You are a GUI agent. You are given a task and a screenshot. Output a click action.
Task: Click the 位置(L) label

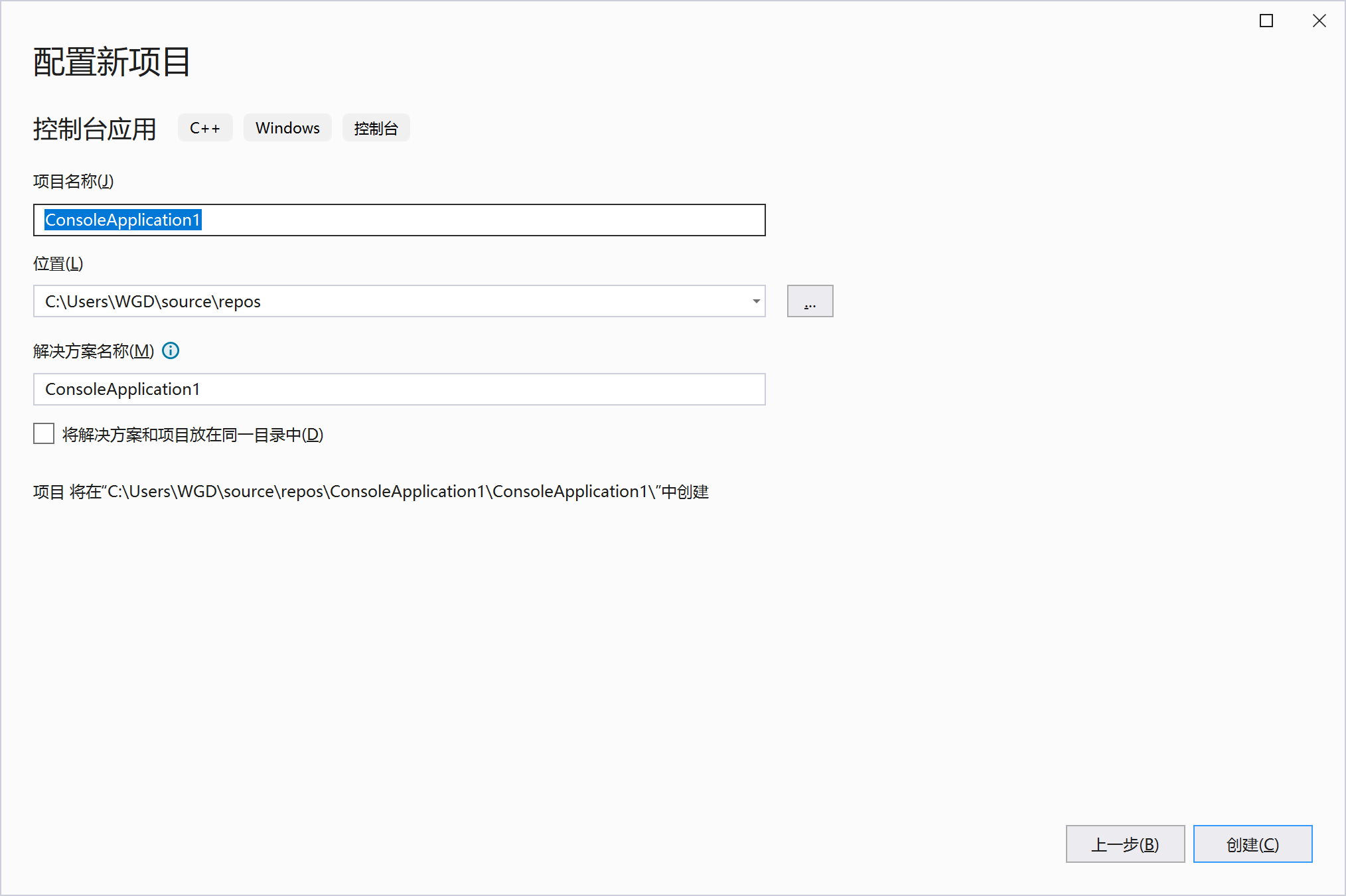(58, 263)
